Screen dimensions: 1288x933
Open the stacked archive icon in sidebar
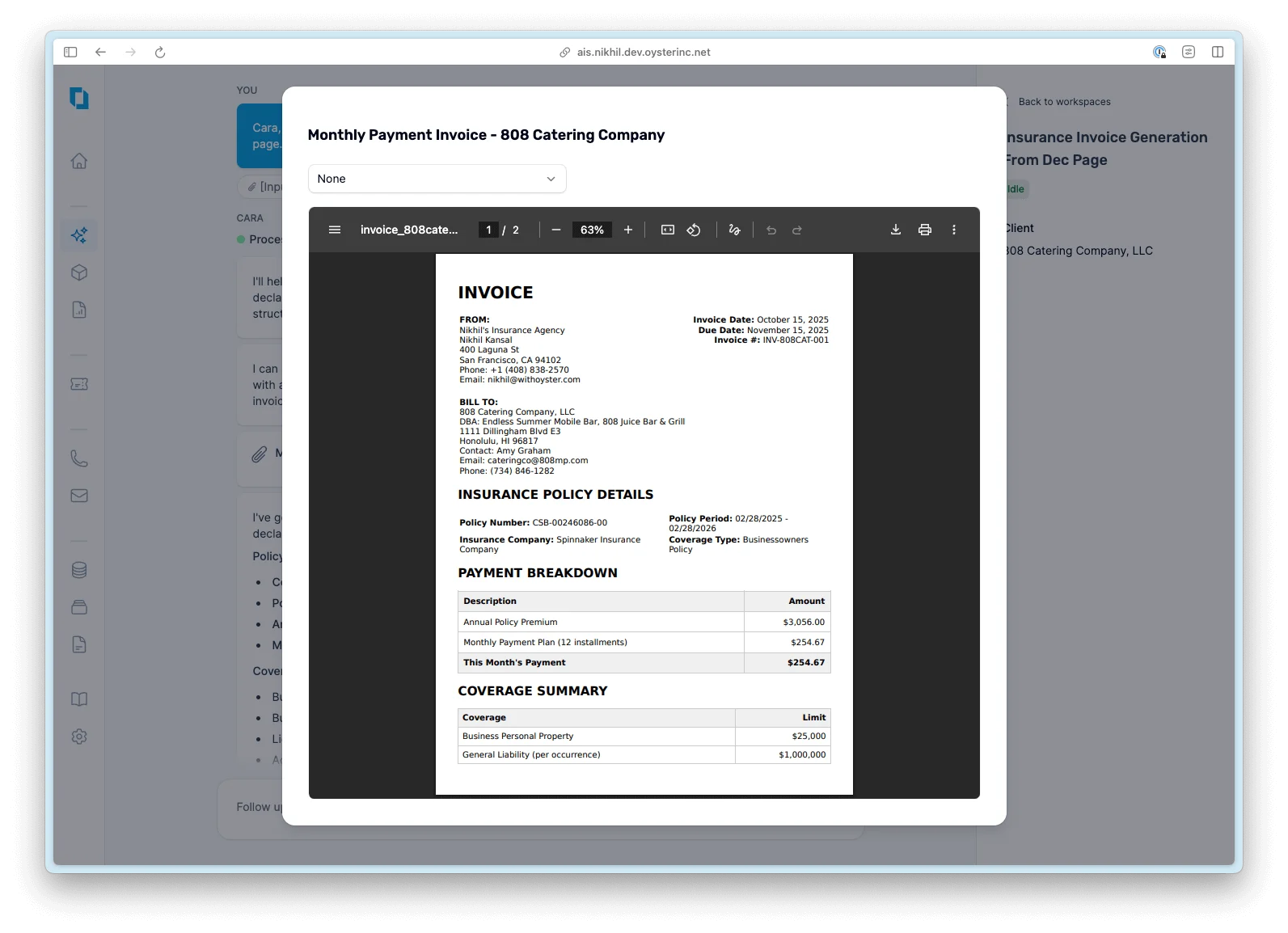coord(79,607)
